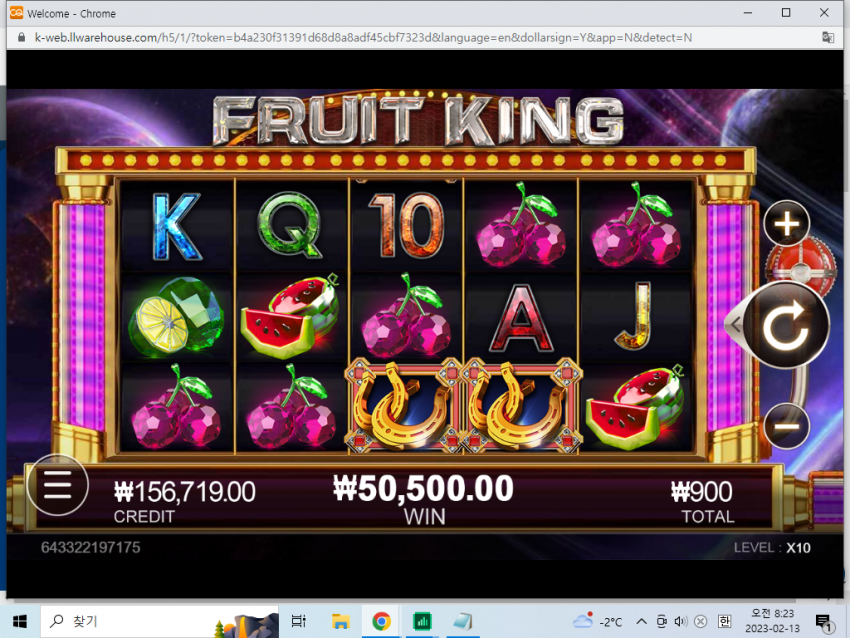Open Task View on the taskbar
850x638 pixels.
299,621
